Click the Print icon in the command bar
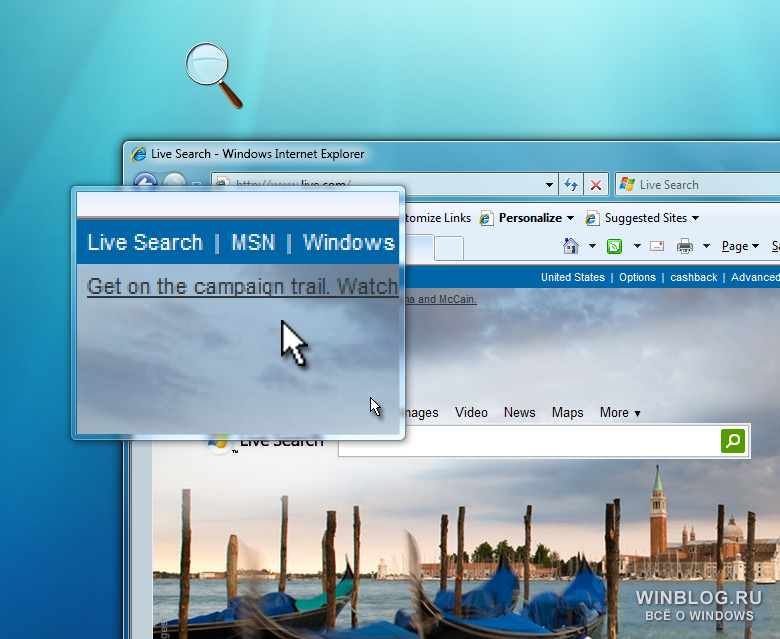The height and width of the screenshot is (639, 780). (685, 246)
